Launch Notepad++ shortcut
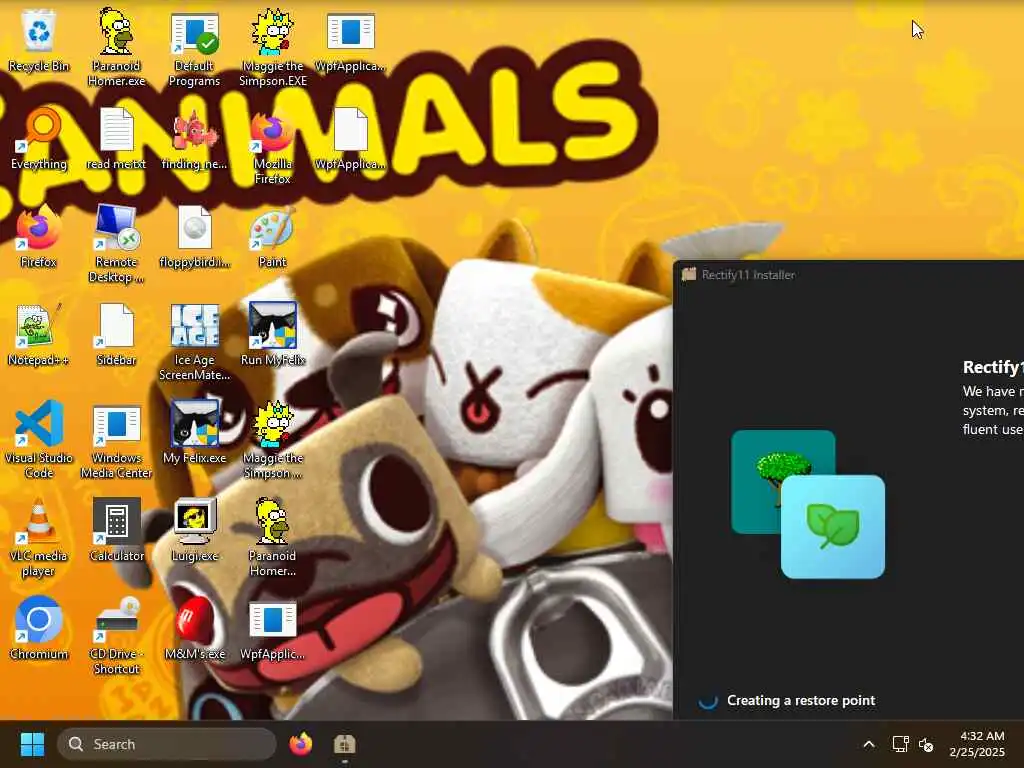Screen dimensions: 1024x768 (x=39, y=334)
